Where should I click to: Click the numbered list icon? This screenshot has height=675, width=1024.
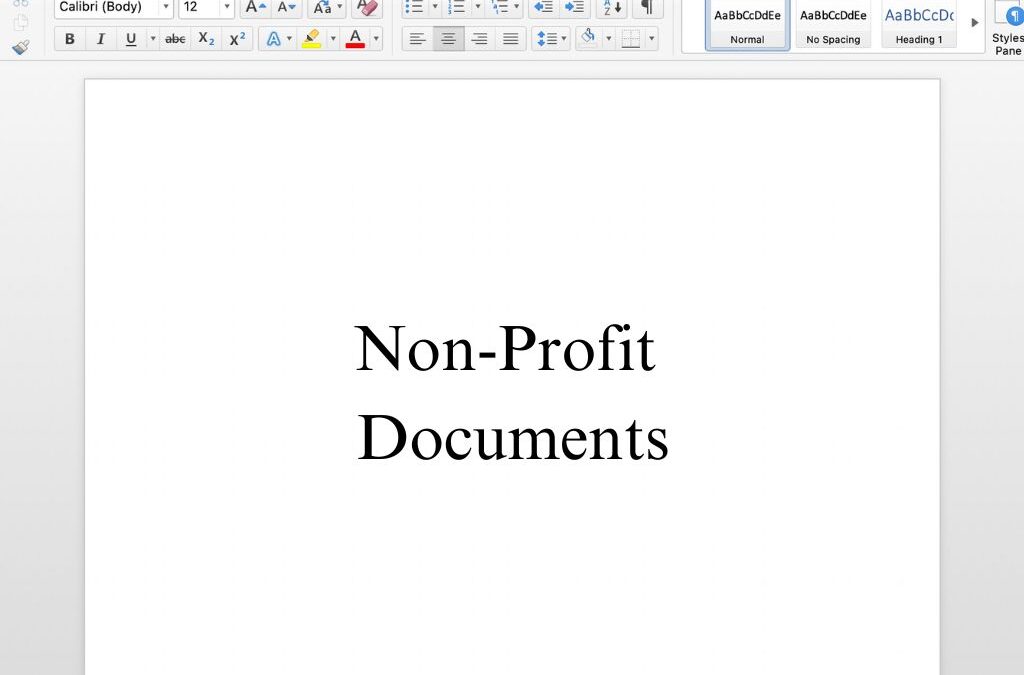[456, 7]
